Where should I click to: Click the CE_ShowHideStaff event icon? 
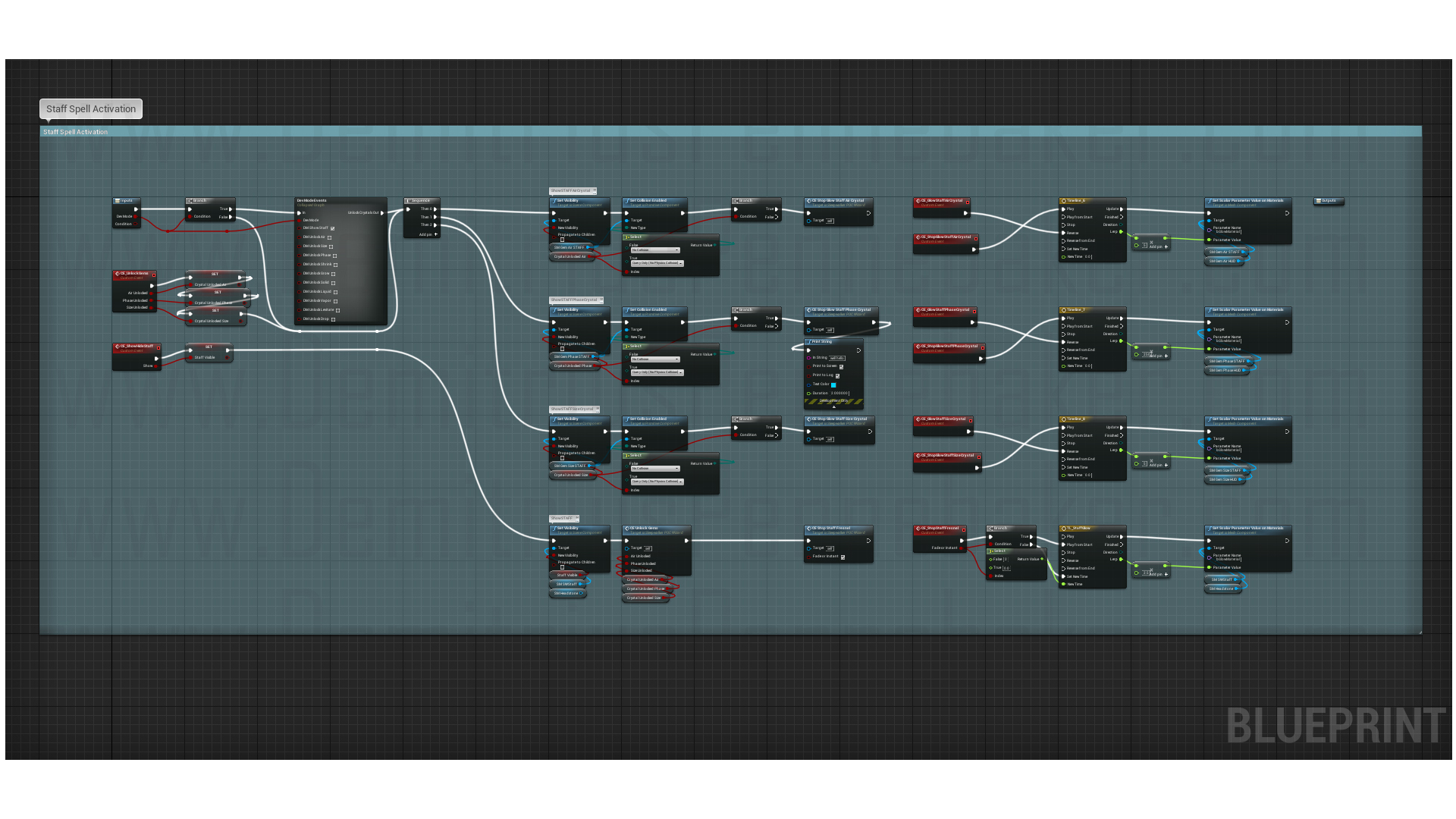(118, 347)
